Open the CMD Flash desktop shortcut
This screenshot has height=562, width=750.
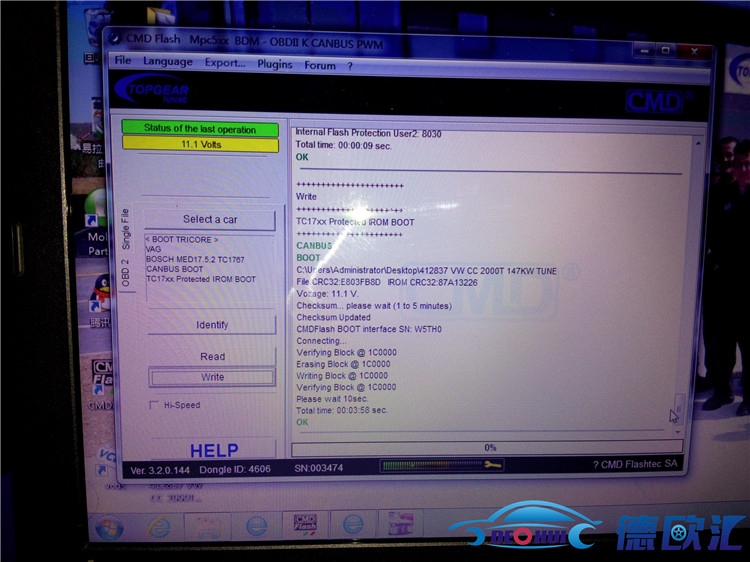pyautogui.click(x=102, y=378)
